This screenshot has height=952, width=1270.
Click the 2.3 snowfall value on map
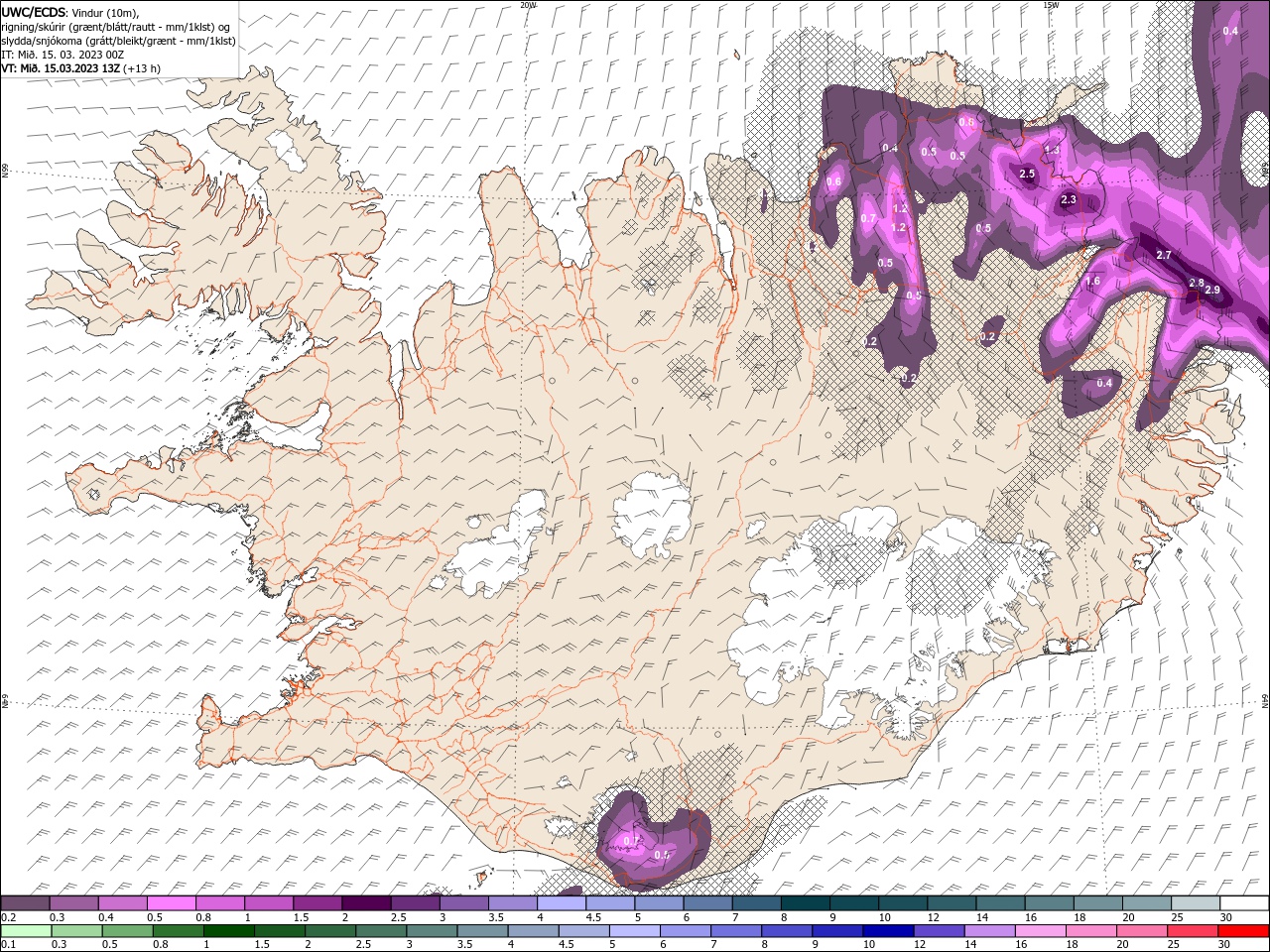(1069, 199)
